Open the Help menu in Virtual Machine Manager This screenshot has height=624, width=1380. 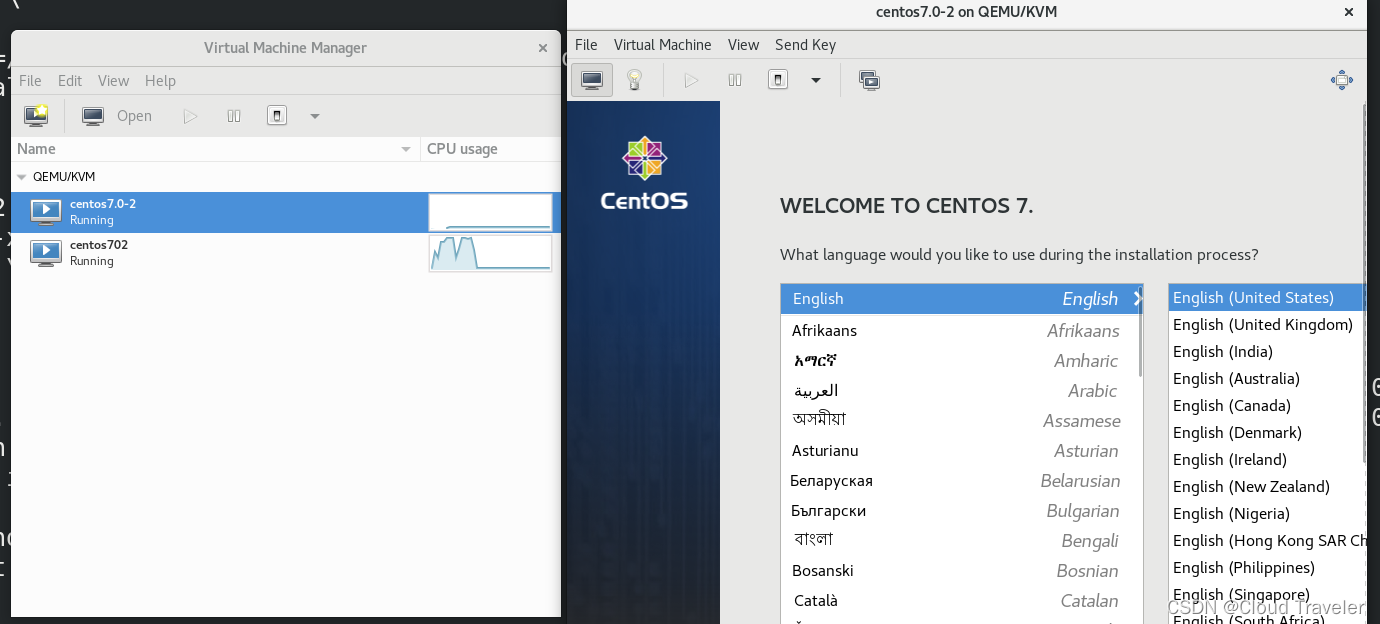160,81
